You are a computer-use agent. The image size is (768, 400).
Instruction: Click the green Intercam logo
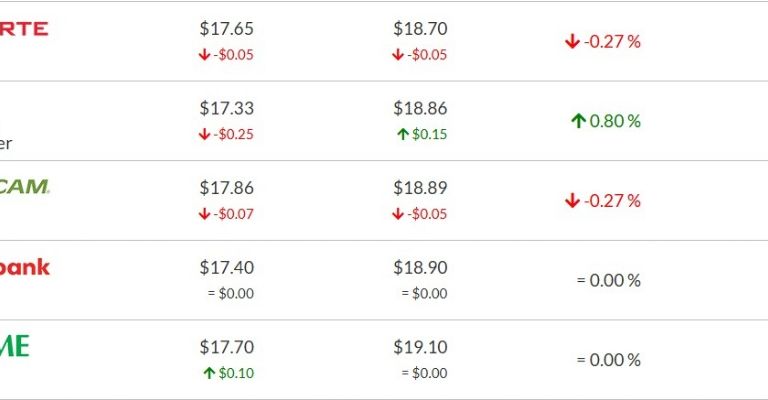pyautogui.click(x=24, y=186)
